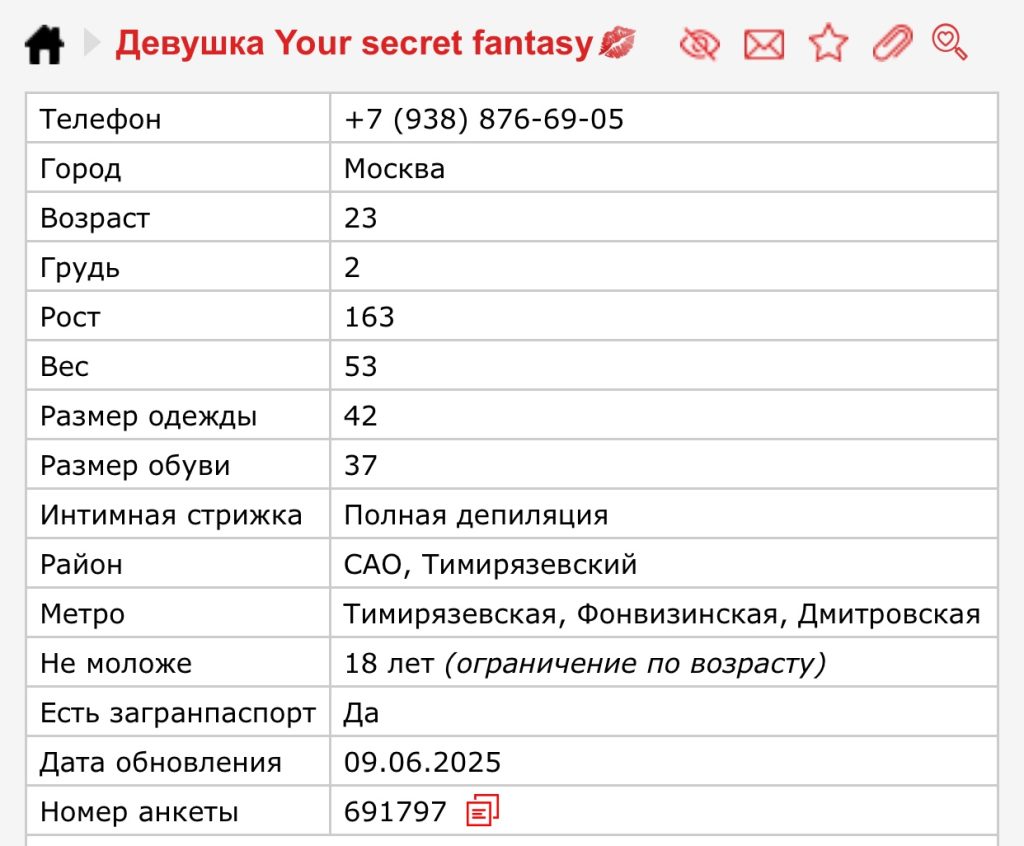Click the crossed-out eye hide icon
The height and width of the screenshot is (846, 1024).
coord(699,44)
